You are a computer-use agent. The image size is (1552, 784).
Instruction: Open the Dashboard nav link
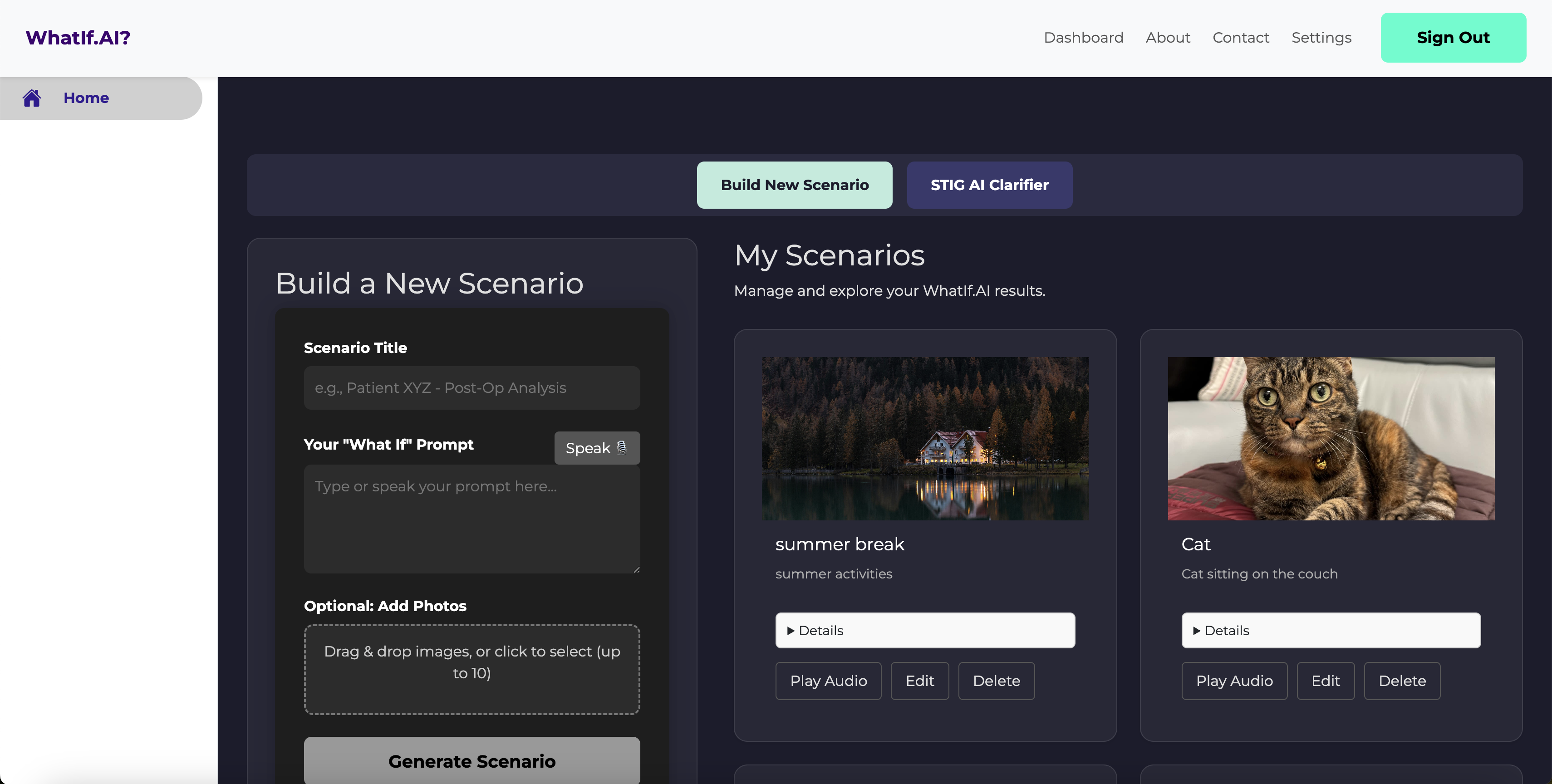[x=1083, y=37]
